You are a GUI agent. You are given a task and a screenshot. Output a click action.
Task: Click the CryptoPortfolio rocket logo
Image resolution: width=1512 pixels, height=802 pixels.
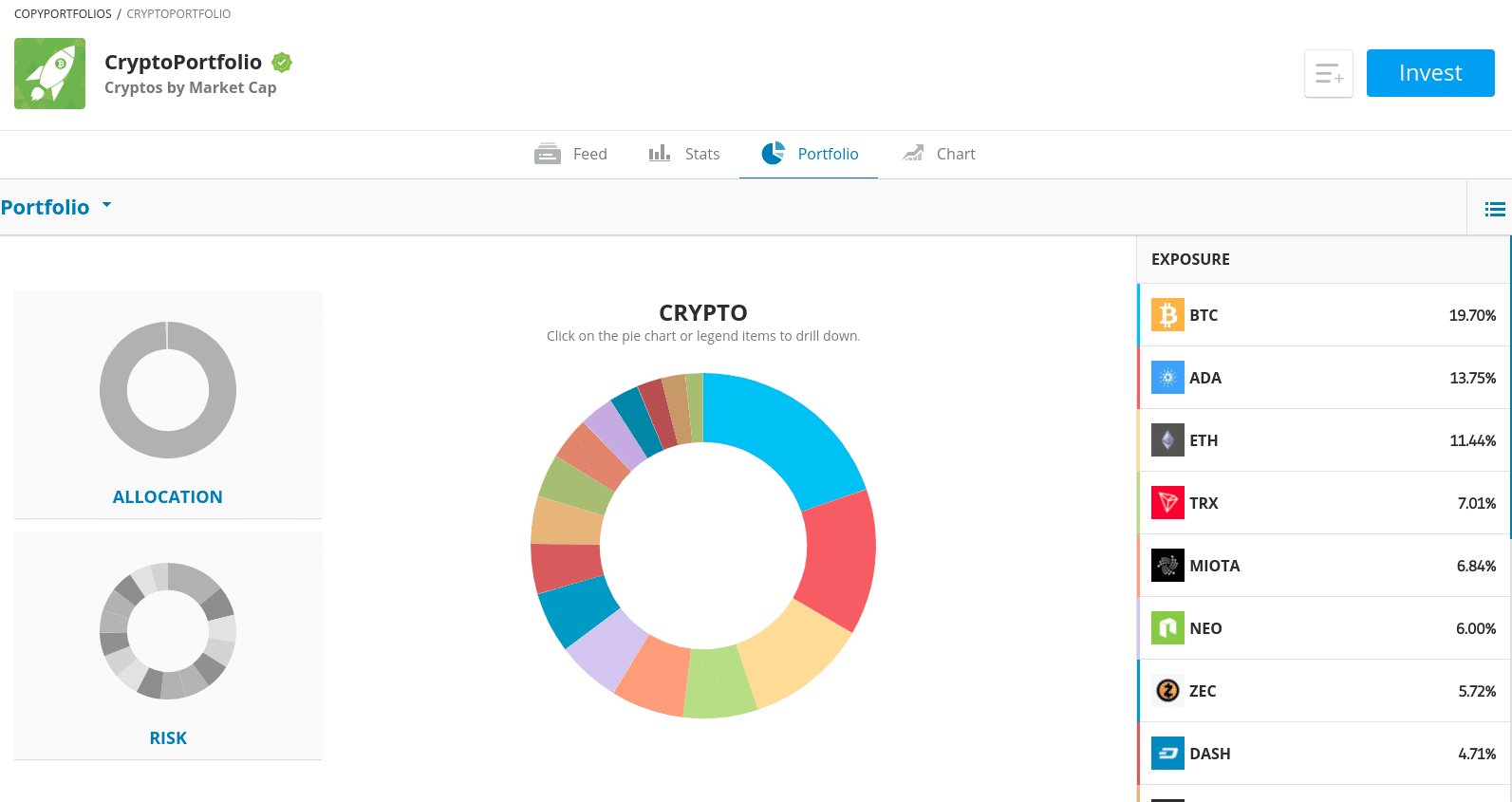coord(49,73)
